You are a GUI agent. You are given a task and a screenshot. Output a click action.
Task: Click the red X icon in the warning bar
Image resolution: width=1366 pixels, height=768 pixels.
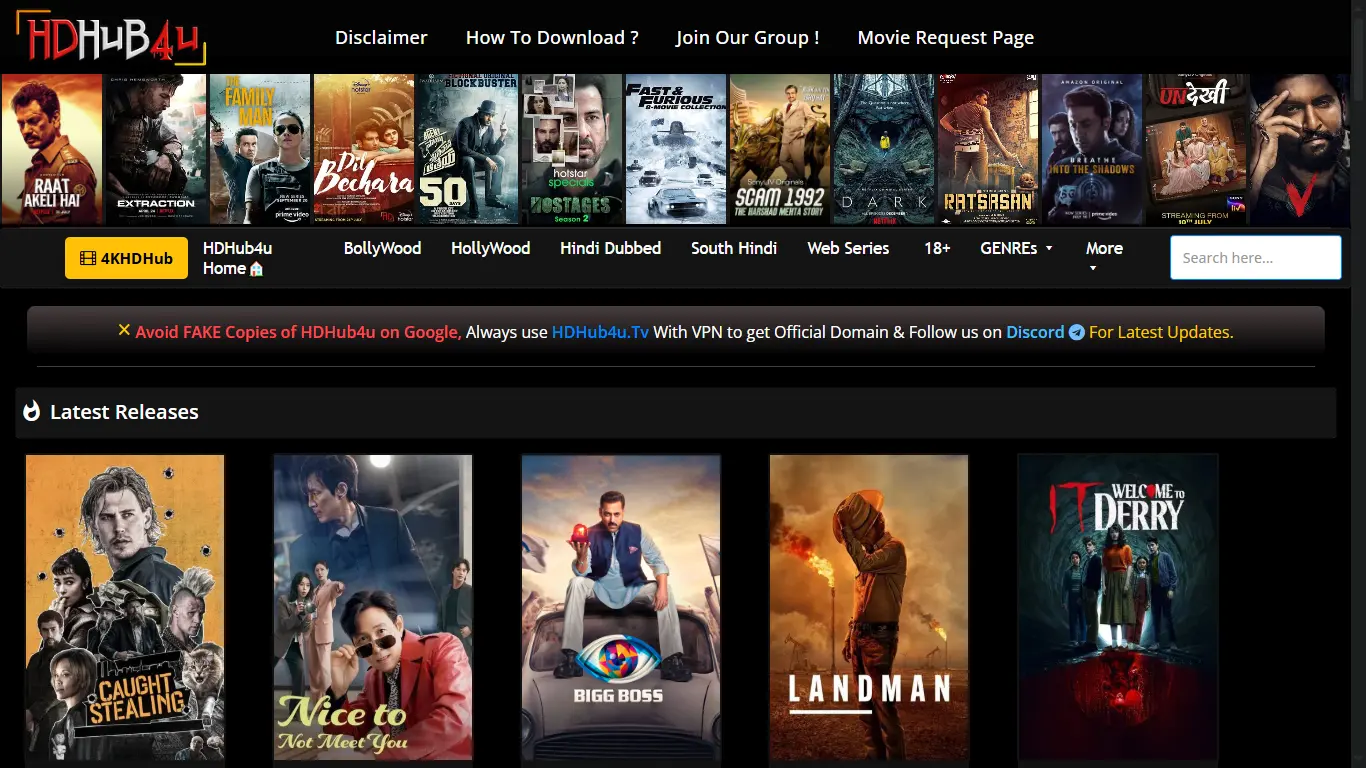[x=124, y=331]
